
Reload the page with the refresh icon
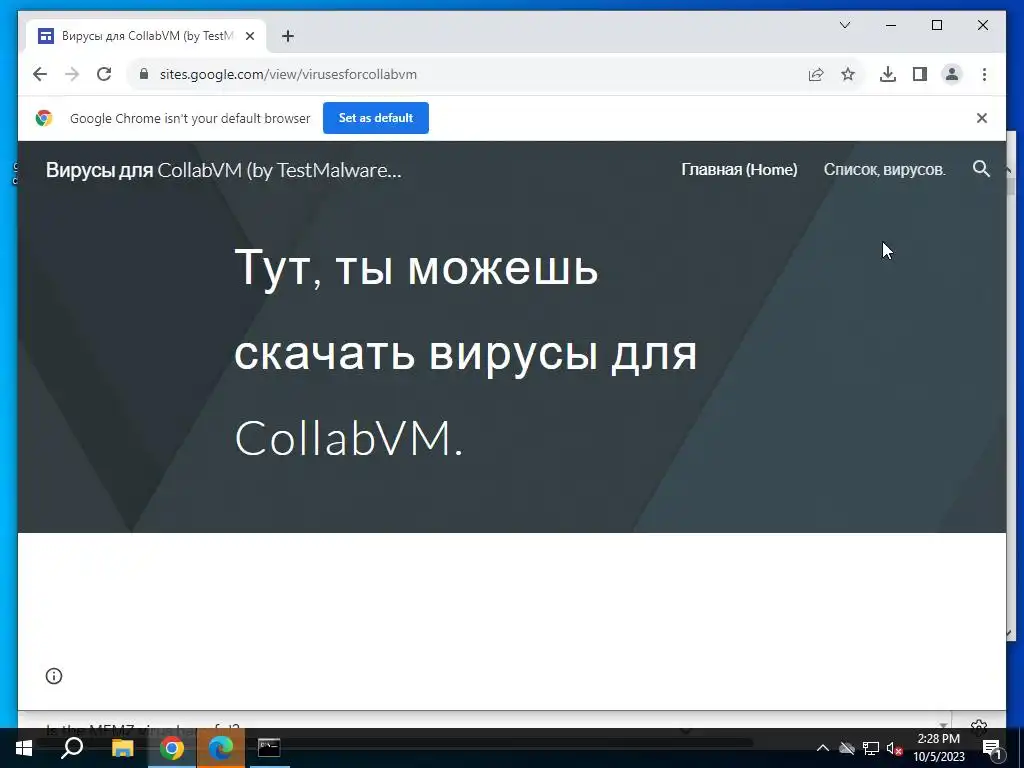(104, 74)
